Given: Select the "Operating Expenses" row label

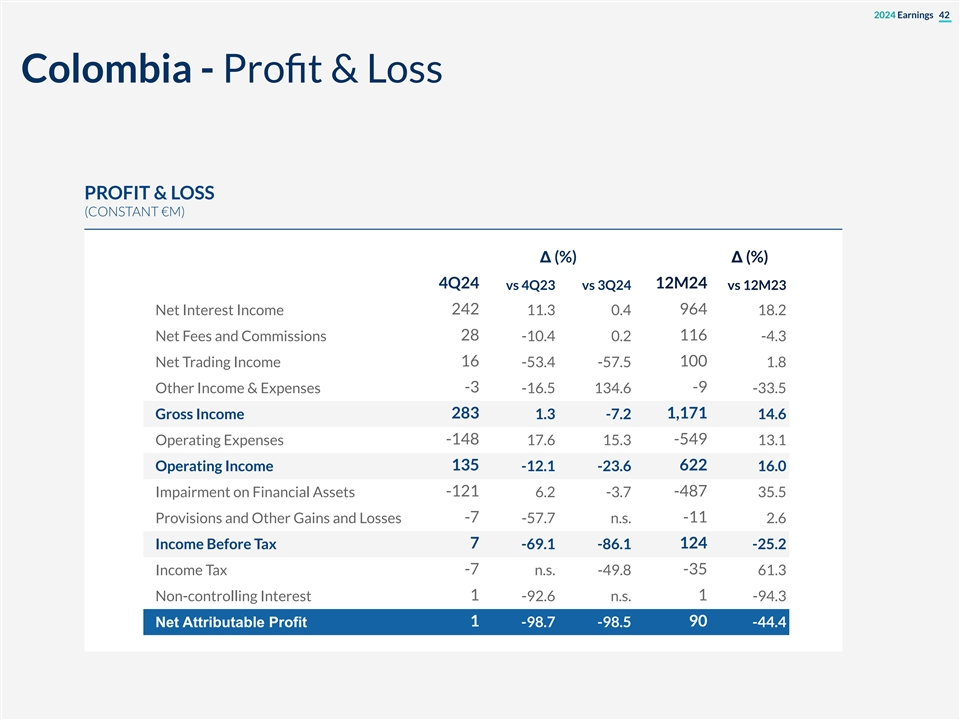Looking at the screenshot, I should 219,440.
